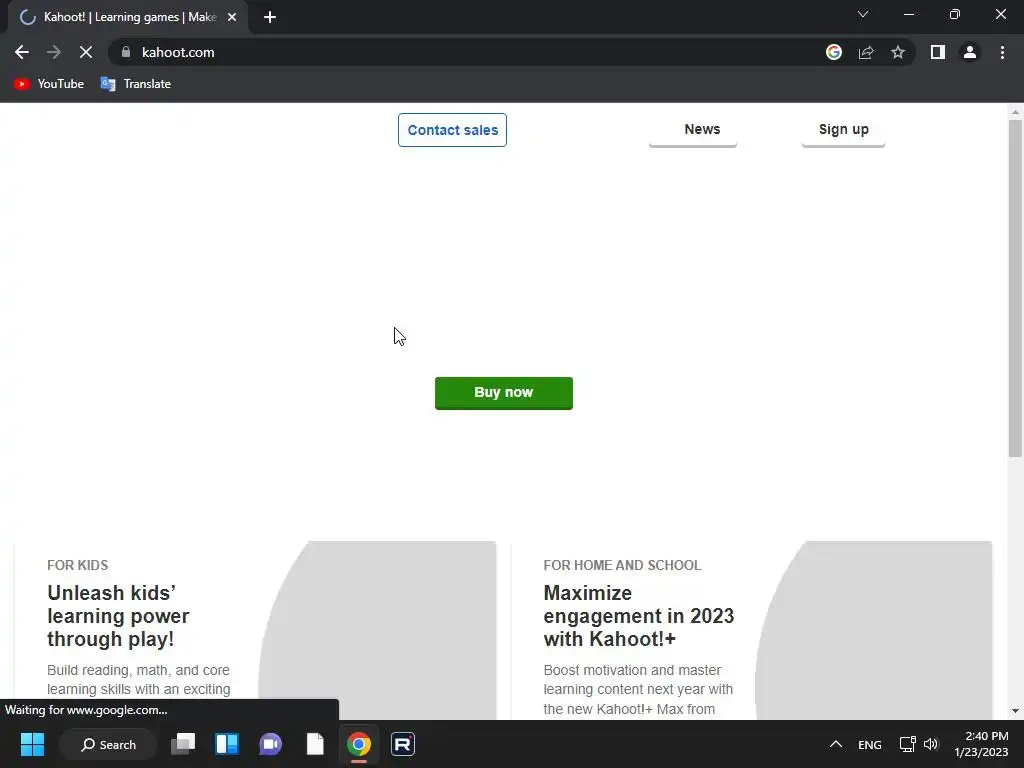Screen dimensions: 1024x768
Task: Open the Windows Start menu
Action: [32, 744]
